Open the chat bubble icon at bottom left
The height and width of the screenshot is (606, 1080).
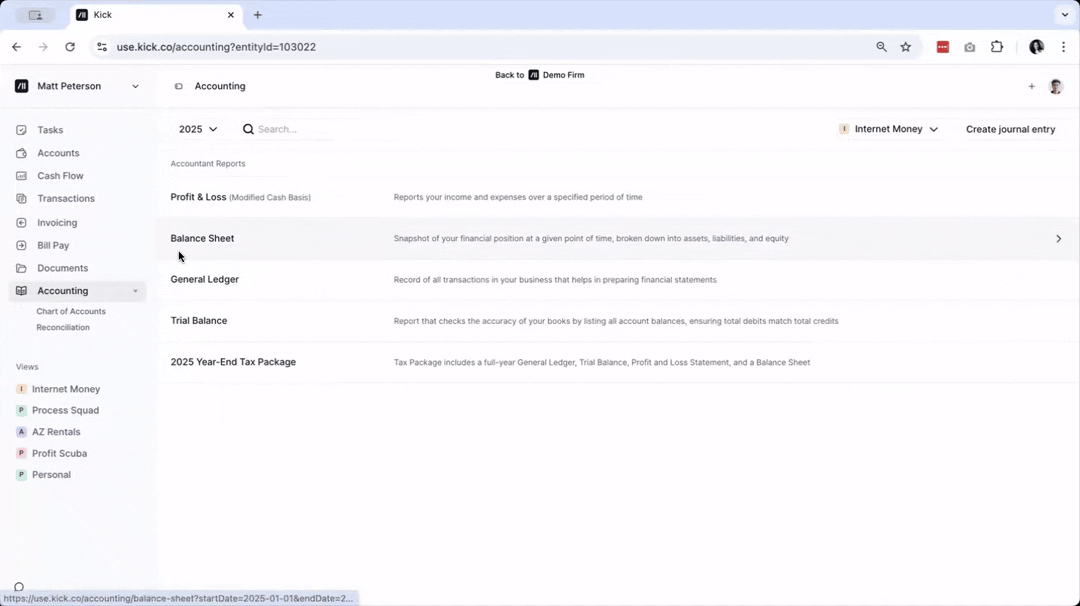click(x=18, y=587)
